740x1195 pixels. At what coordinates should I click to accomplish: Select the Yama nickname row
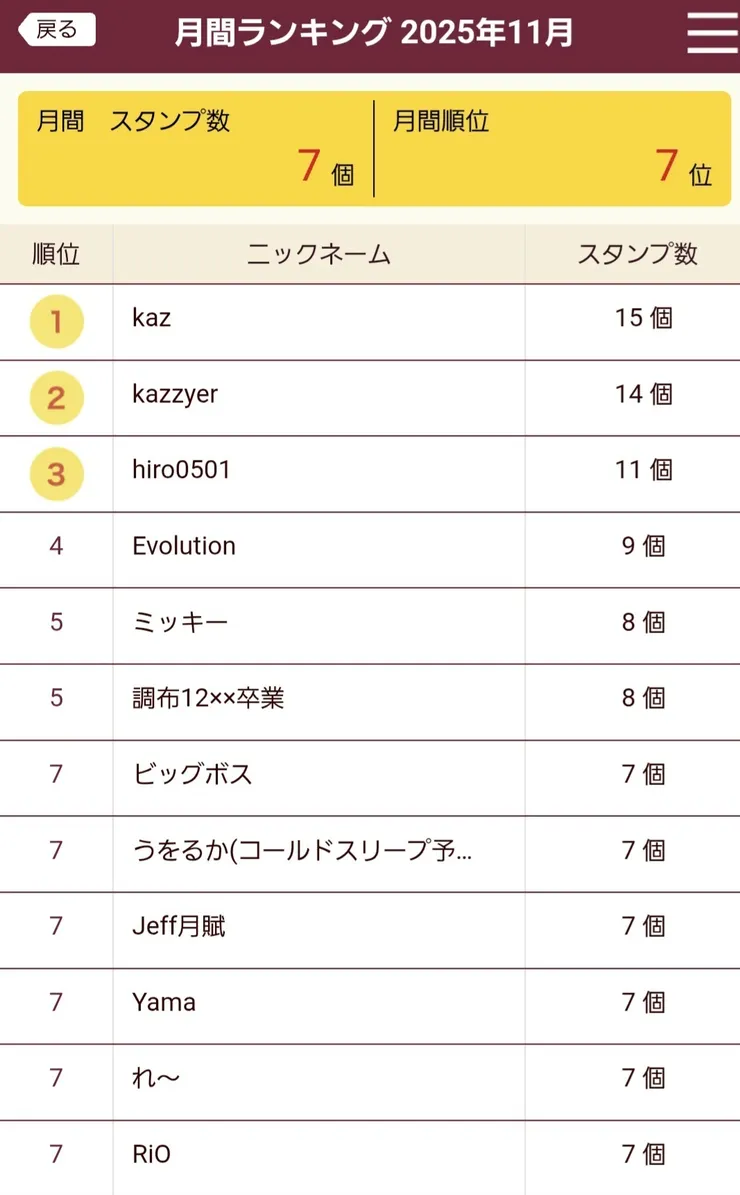(x=164, y=1002)
